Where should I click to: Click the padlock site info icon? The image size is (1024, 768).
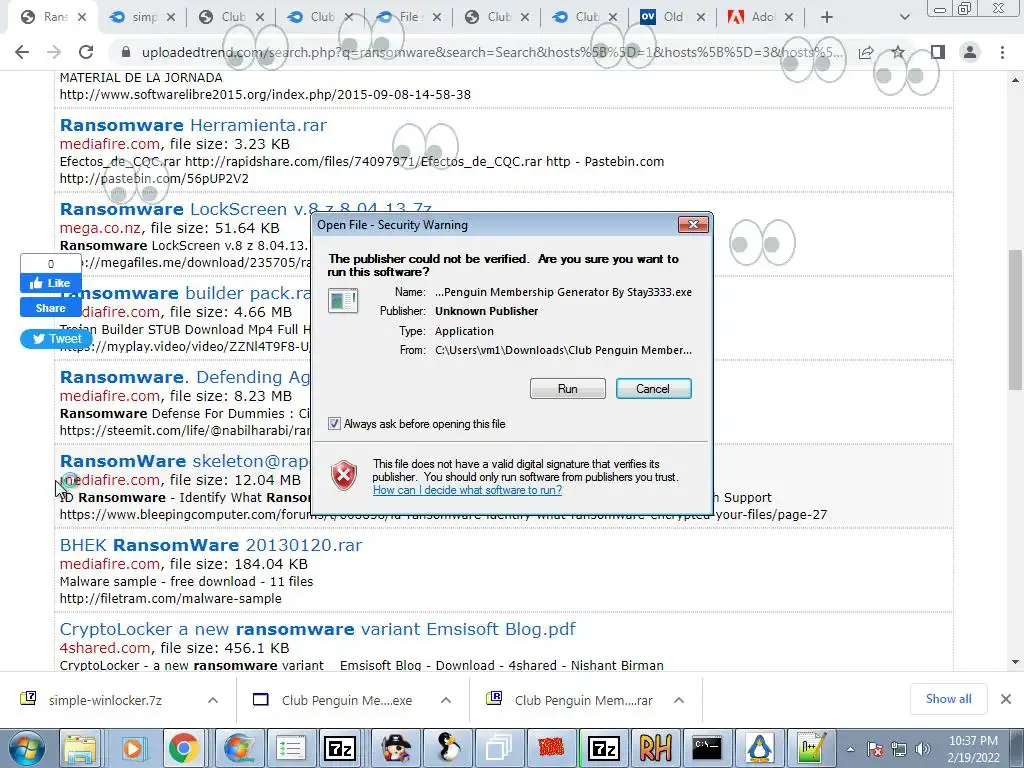click(x=127, y=52)
